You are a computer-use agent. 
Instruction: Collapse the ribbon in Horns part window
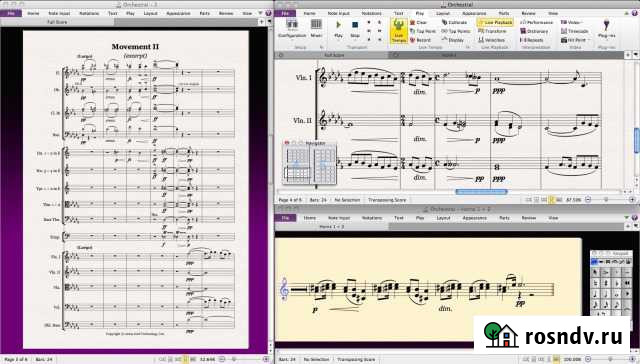point(627,218)
